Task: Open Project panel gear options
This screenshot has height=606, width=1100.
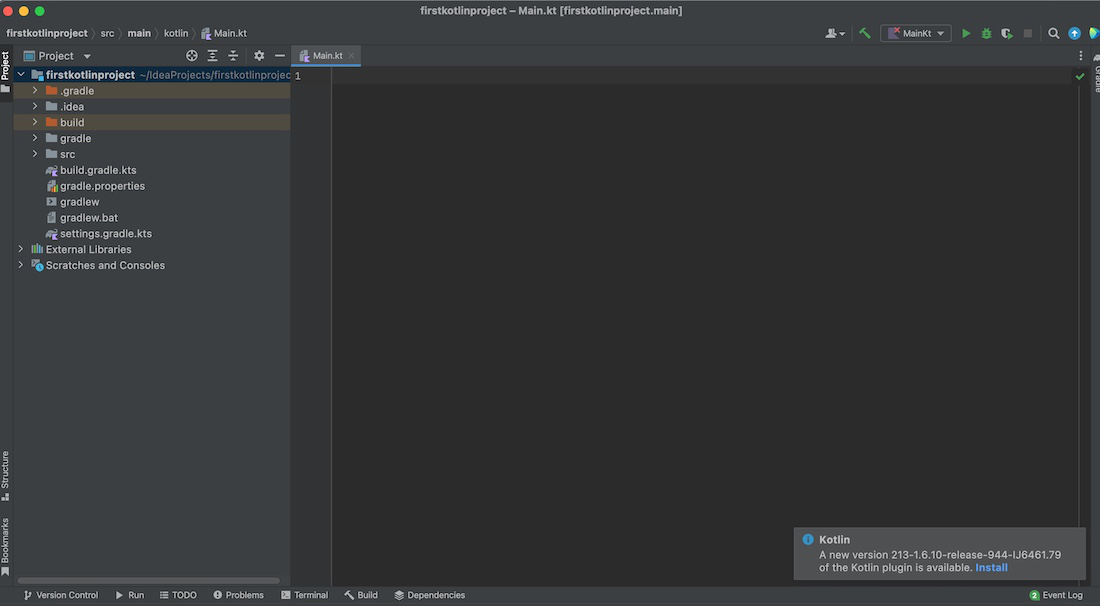Action: pyautogui.click(x=259, y=55)
